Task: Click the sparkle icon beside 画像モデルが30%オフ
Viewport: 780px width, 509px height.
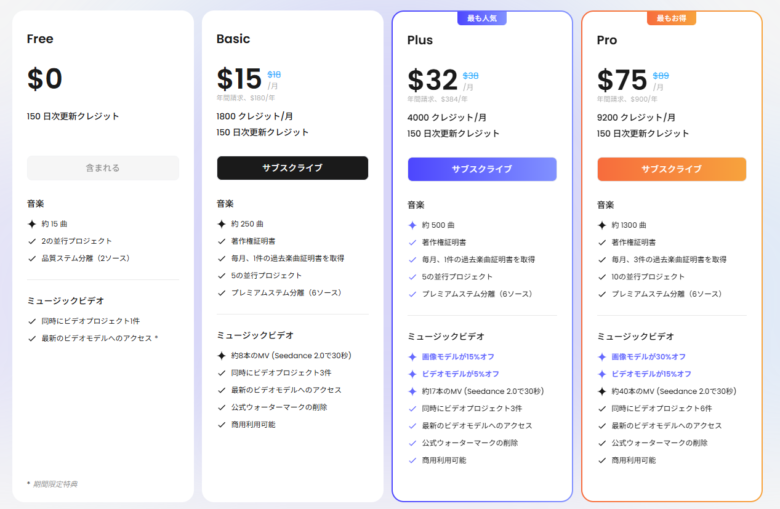Action: pyautogui.click(x=602, y=357)
